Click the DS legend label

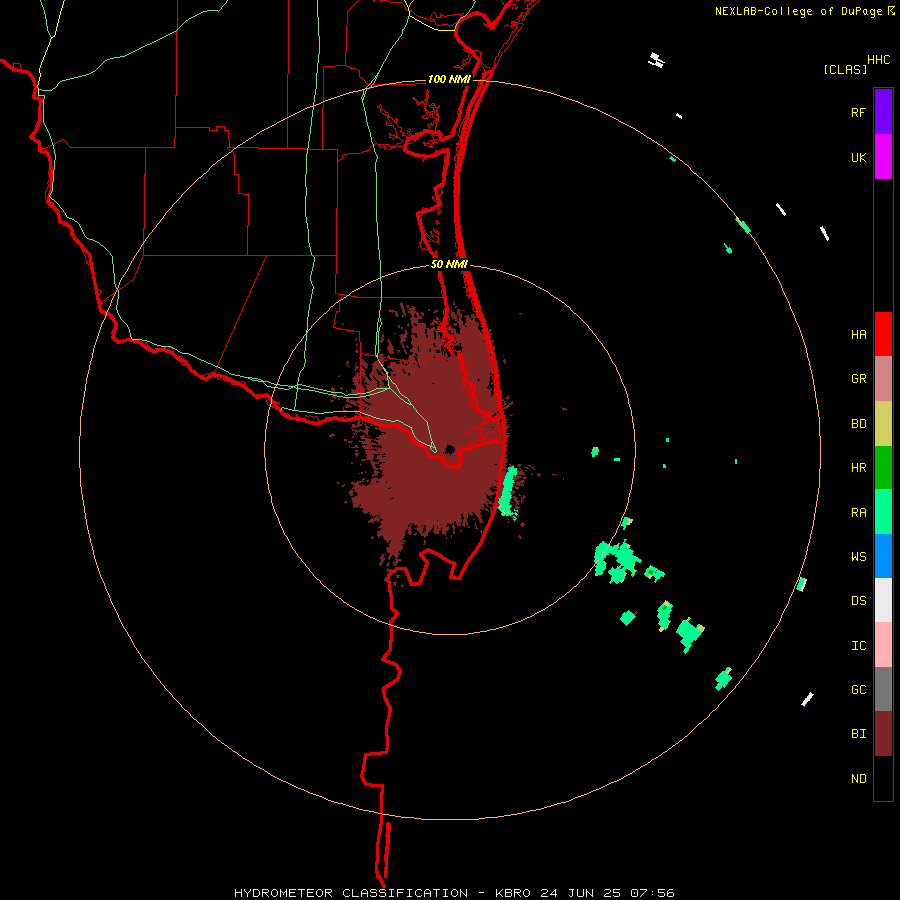[858, 601]
